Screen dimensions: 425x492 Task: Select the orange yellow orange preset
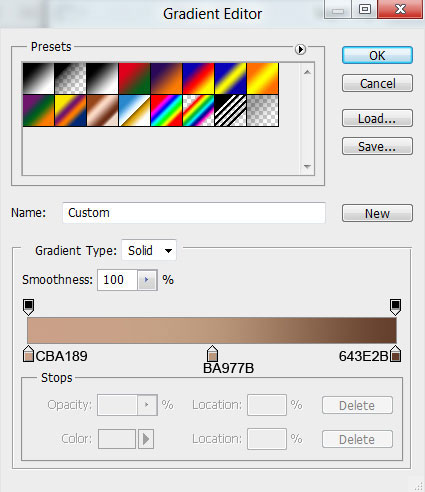[x=263, y=78]
